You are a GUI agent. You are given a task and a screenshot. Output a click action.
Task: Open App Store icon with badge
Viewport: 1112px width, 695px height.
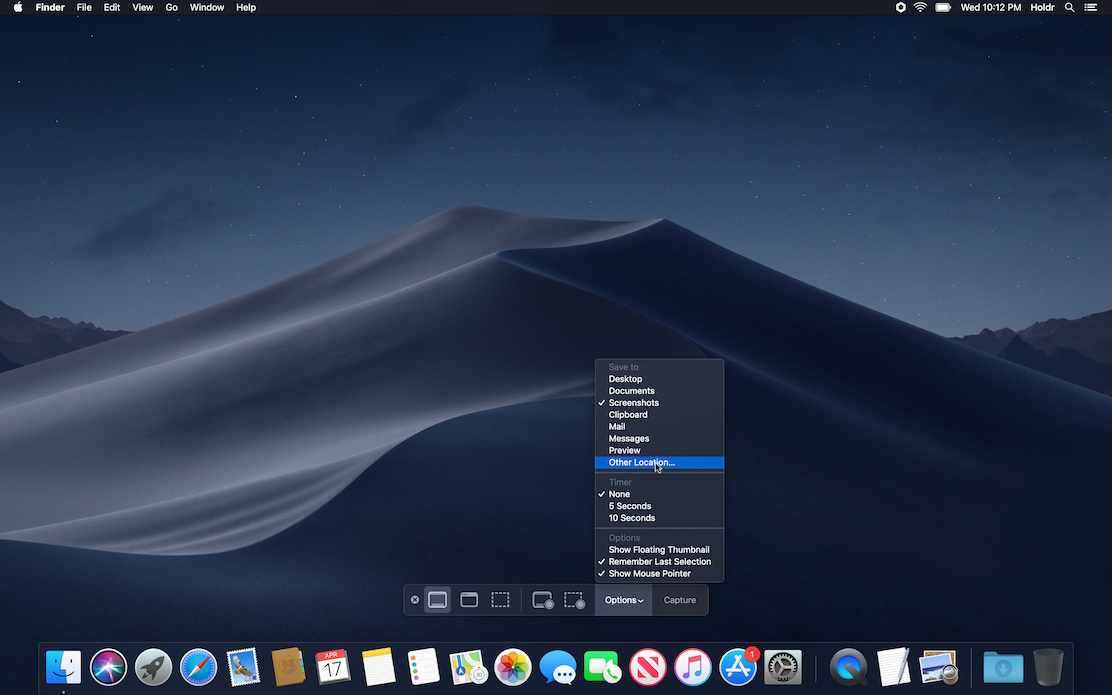click(738, 667)
